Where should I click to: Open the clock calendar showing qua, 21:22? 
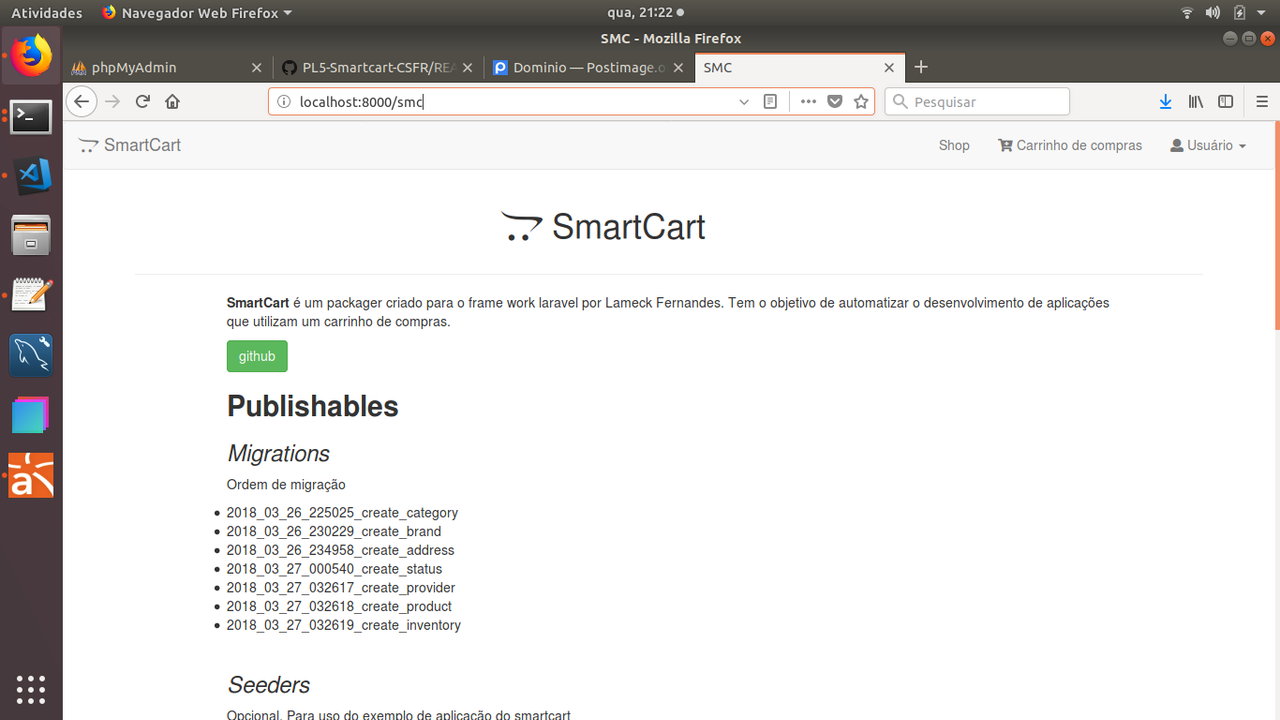click(645, 13)
